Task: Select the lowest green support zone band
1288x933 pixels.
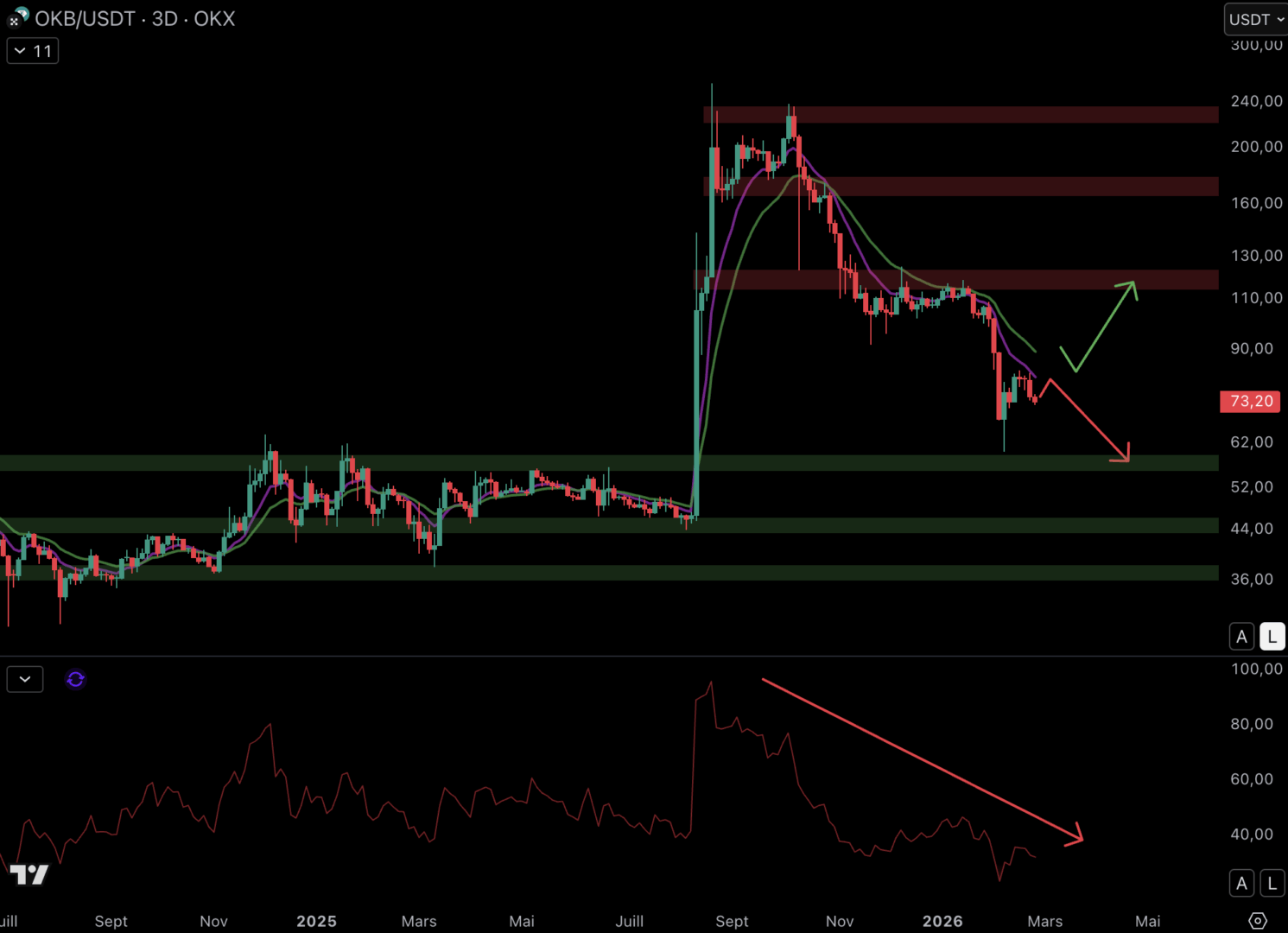Action: click(605, 573)
